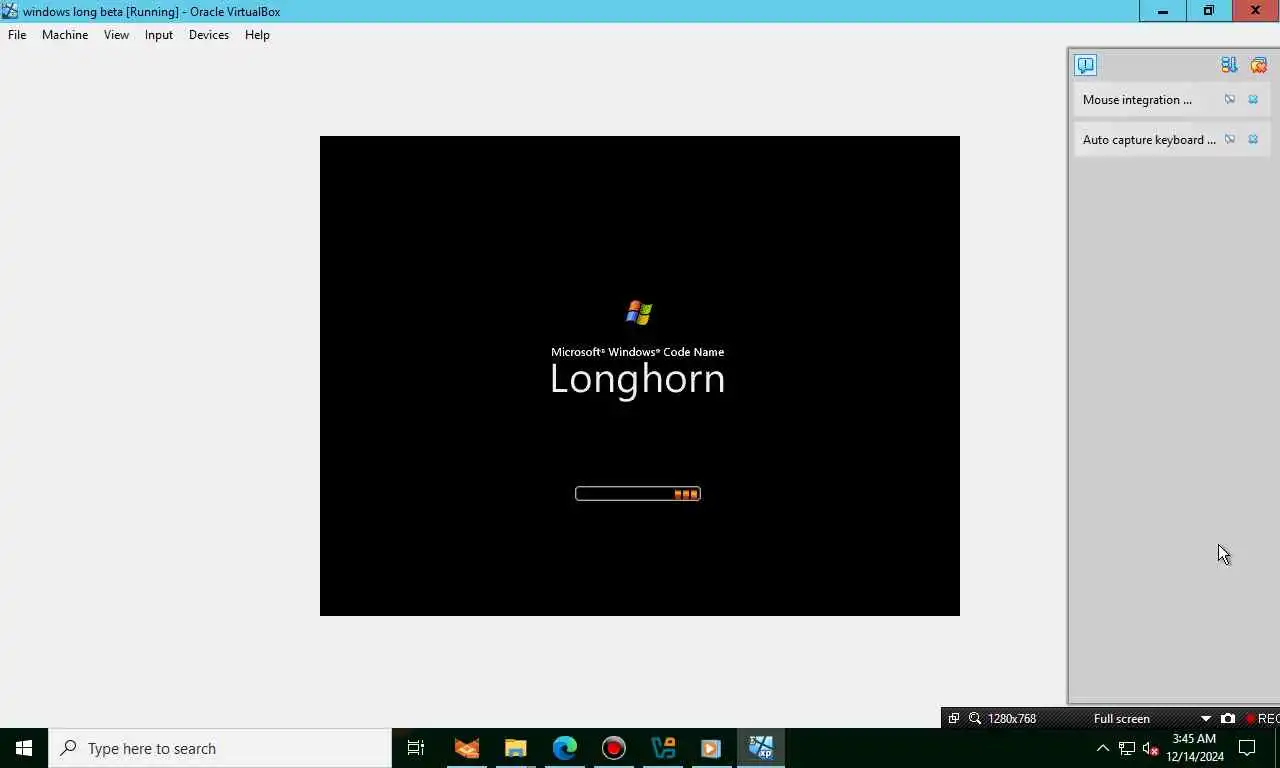Click the Longhorn boot progress bar
This screenshot has height=768, width=1280.
(x=638, y=494)
